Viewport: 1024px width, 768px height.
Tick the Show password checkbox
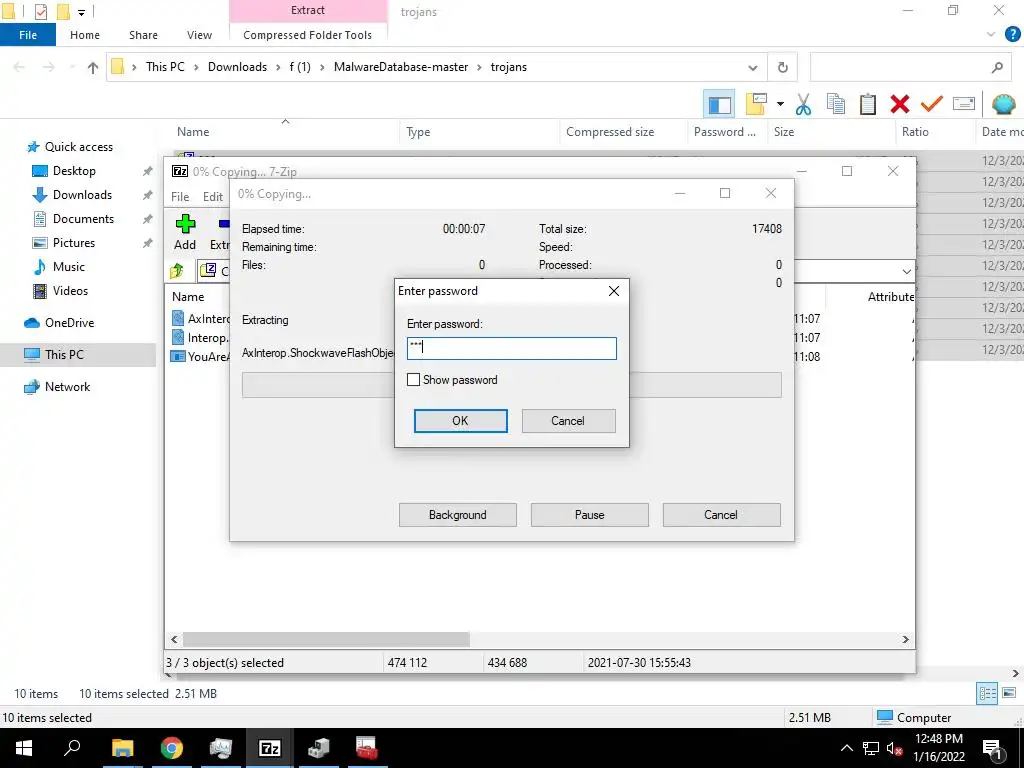[x=413, y=379]
